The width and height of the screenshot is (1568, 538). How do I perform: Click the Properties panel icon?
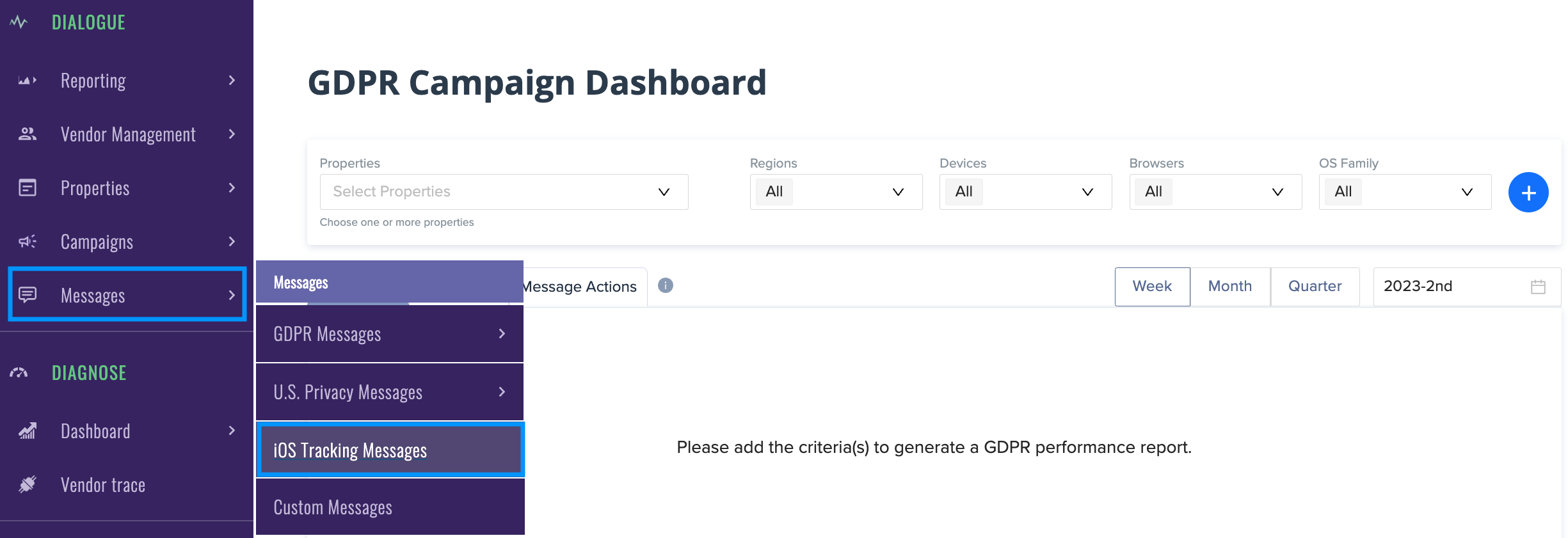pyautogui.click(x=28, y=187)
